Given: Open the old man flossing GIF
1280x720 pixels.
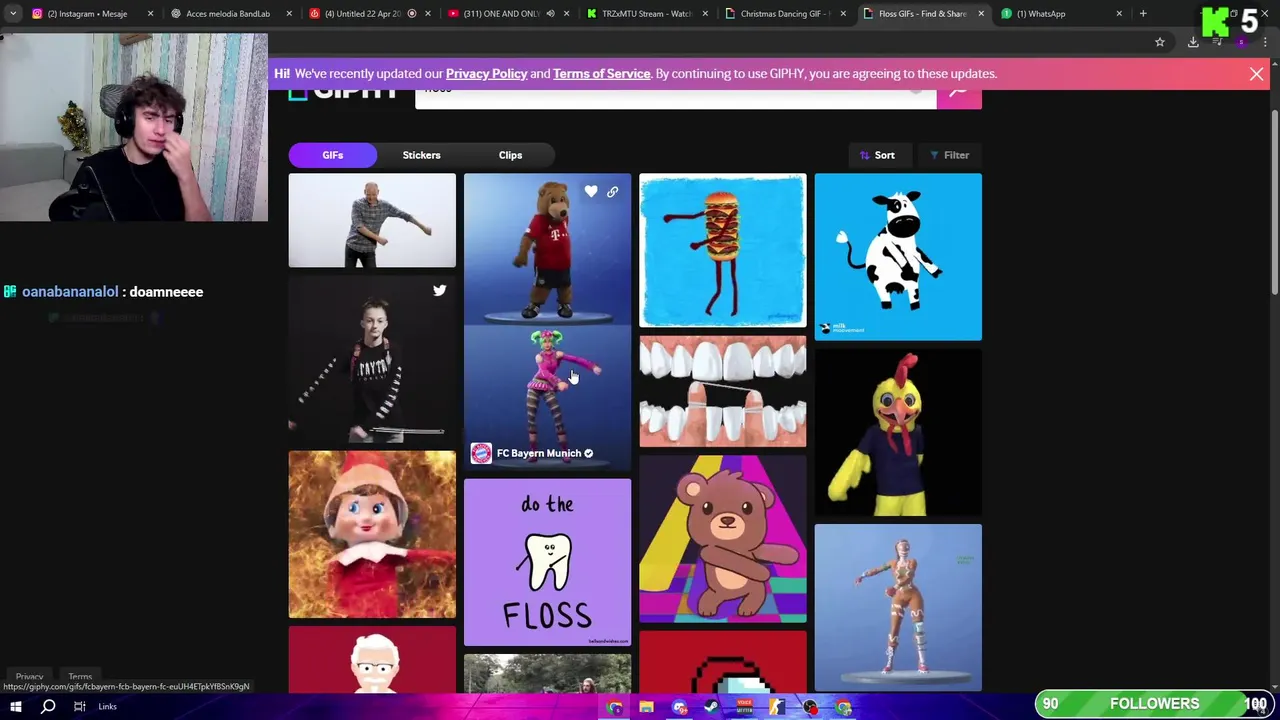Looking at the screenshot, I should pyautogui.click(x=372, y=221).
